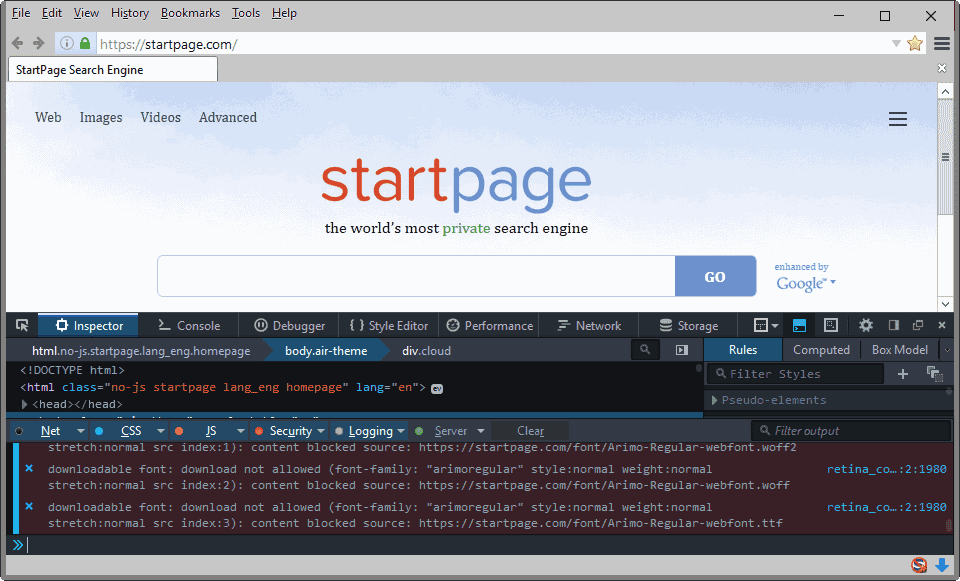Open the browser hamburger menu
This screenshot has width=960, height=581.
click(942, 43)
